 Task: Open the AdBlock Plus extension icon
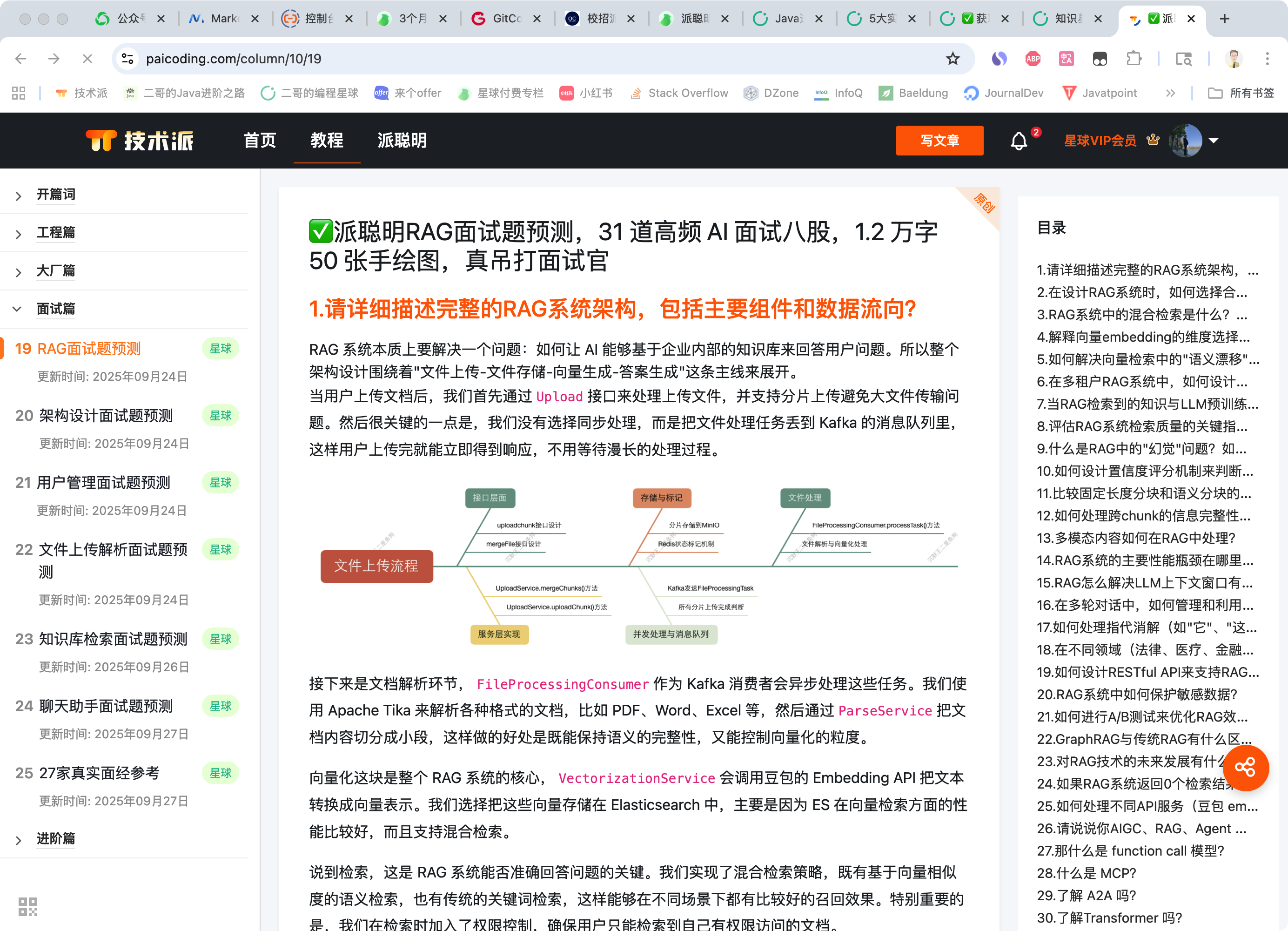(1033, 59)
